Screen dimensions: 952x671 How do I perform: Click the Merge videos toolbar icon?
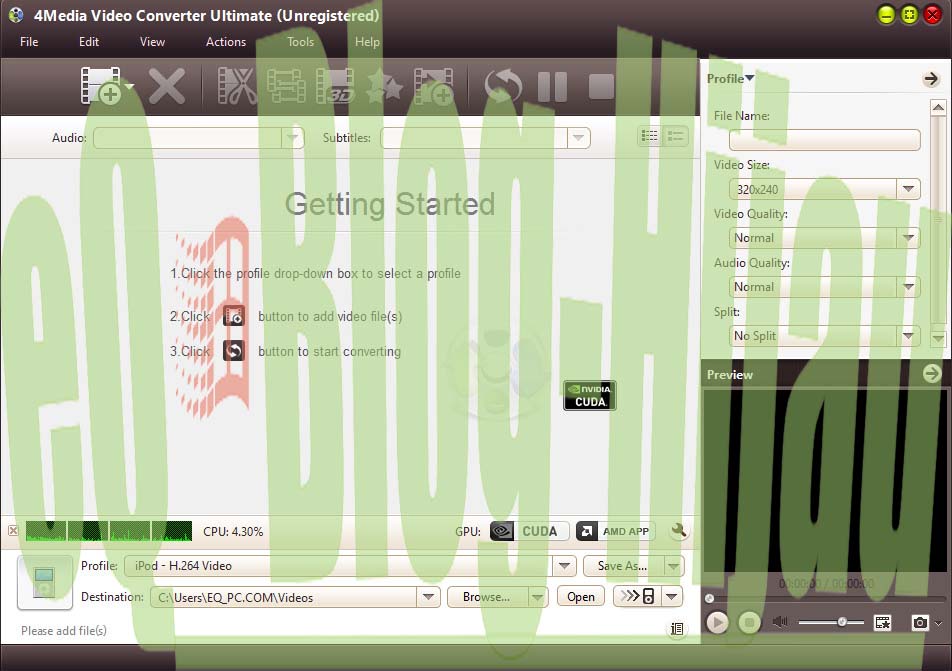coord(286,86)
